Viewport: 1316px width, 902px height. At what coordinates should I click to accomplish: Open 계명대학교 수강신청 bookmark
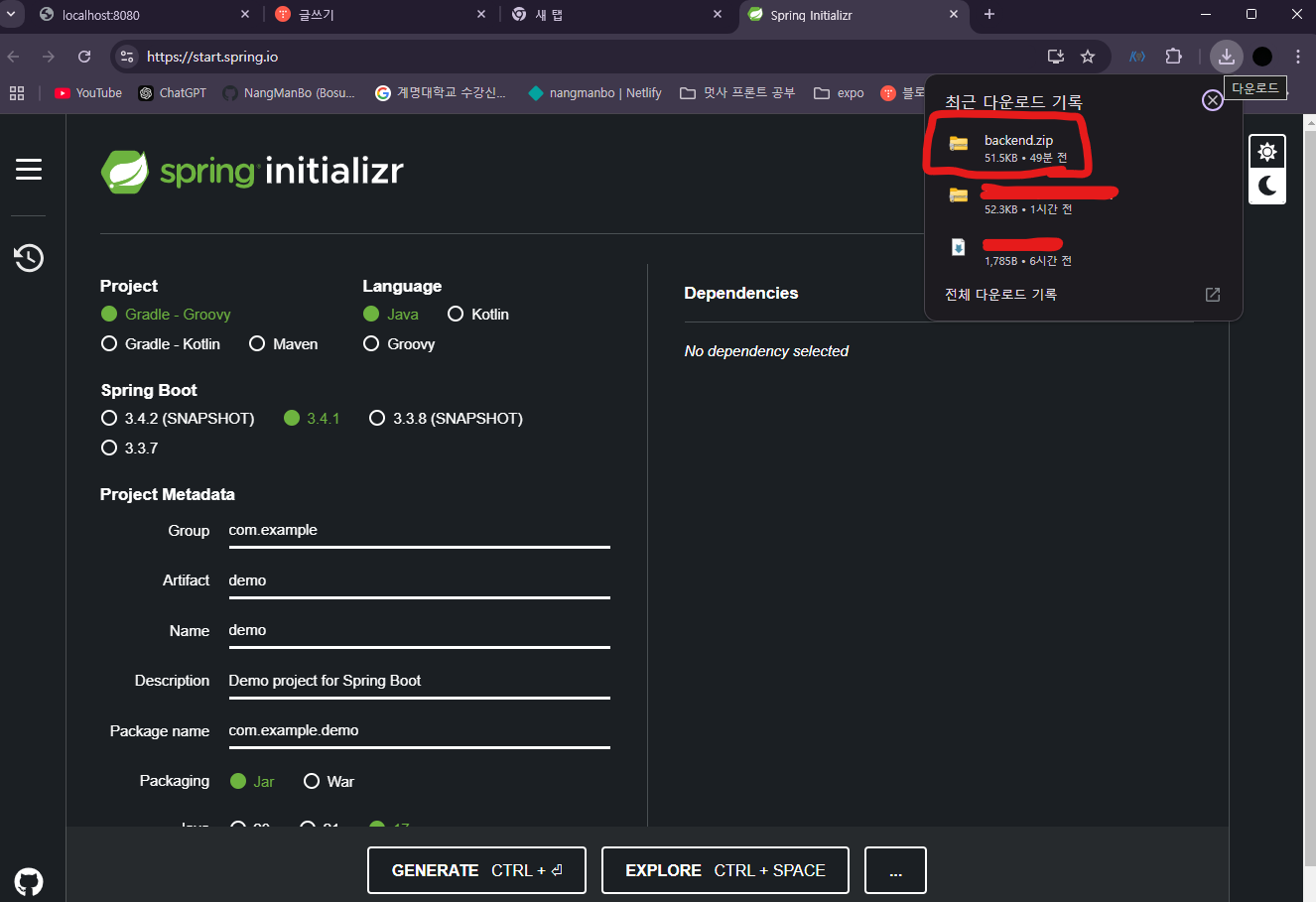[x=441, y=93]
